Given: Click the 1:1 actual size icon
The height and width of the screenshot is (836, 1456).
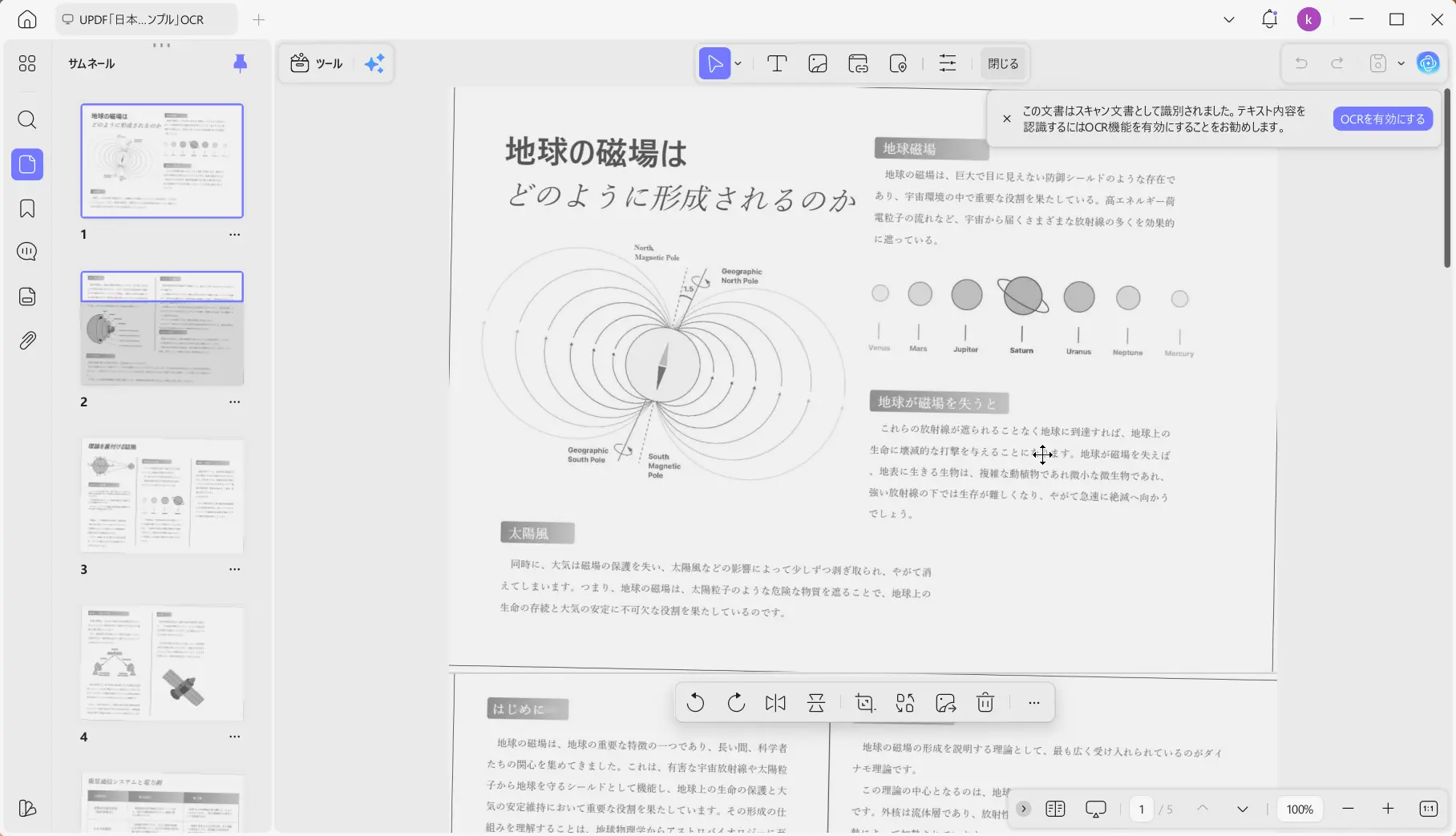Looking at the screenshot, I should pyautogui.click(x=1429, y=809).
